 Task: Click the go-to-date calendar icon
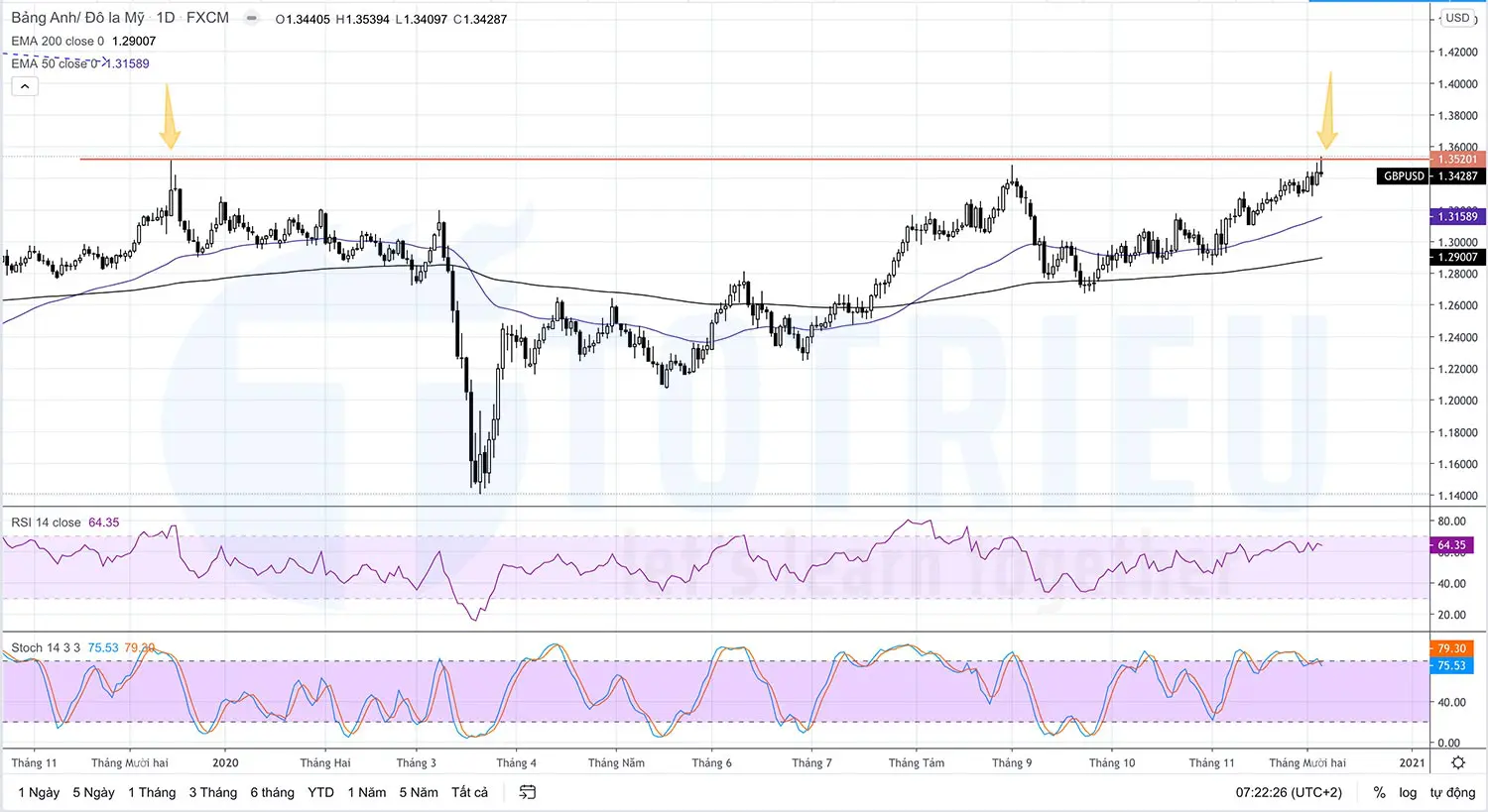pos(527,792)
